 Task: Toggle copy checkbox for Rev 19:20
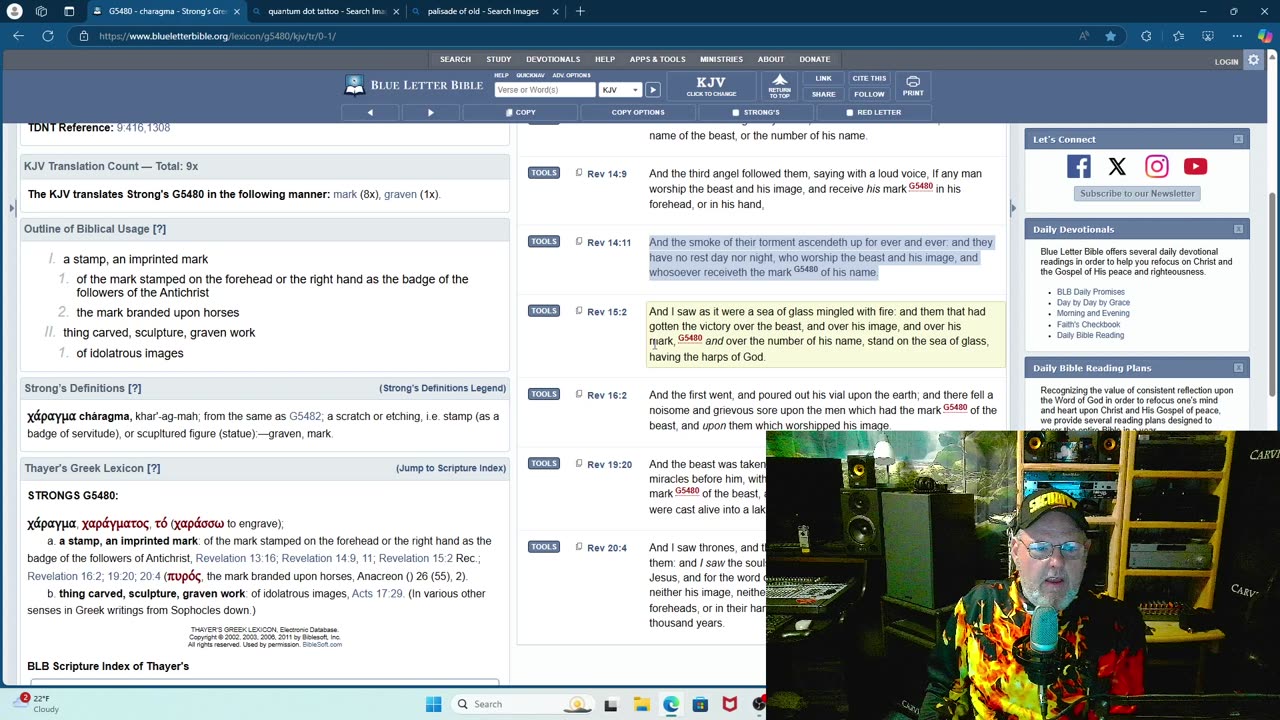pos(578,463)
